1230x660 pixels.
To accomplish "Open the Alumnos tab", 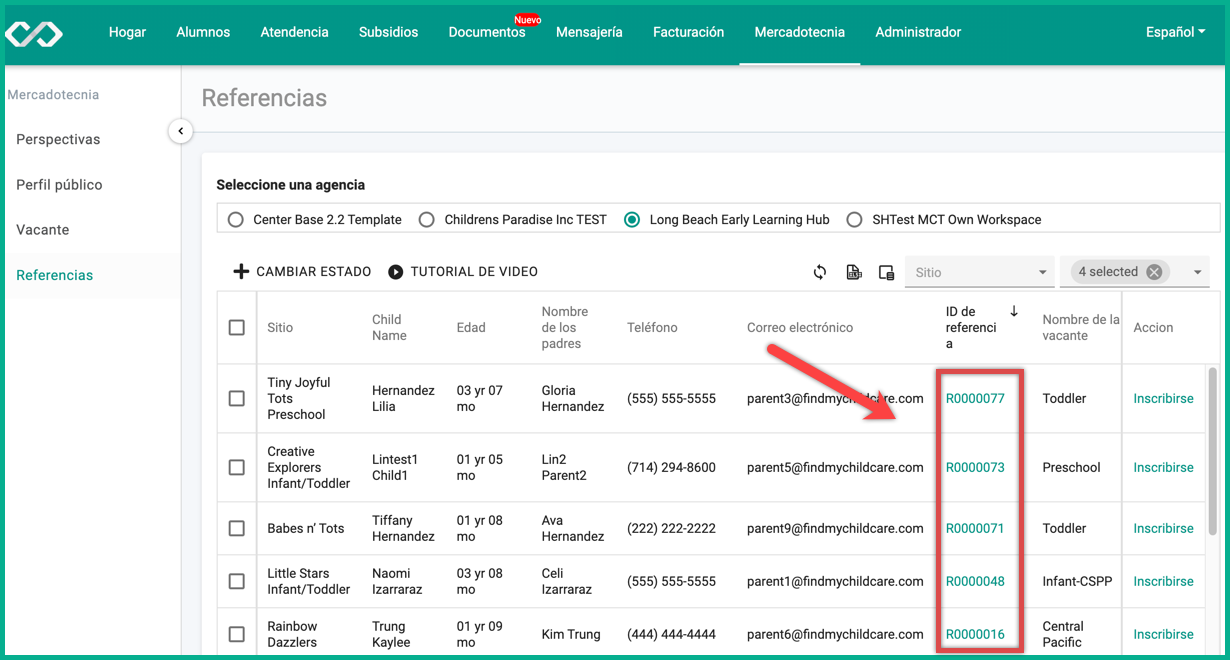I will pos(203,32).
